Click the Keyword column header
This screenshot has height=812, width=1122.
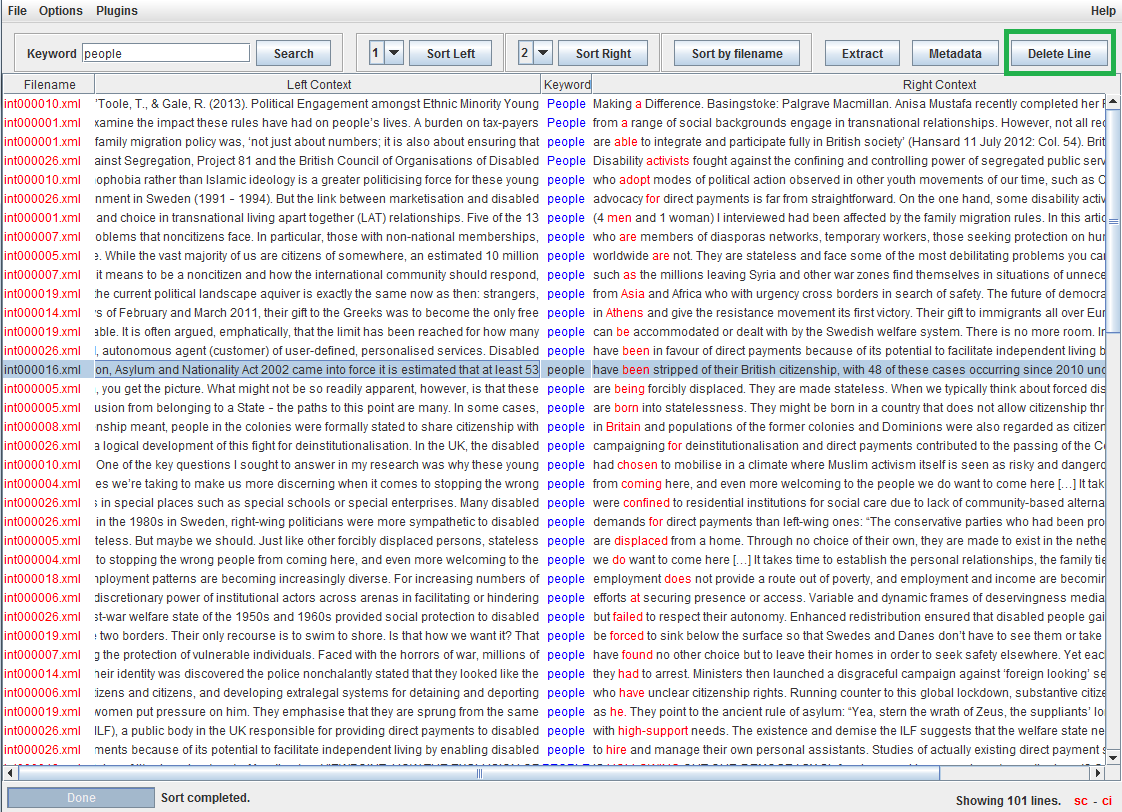pos(567,84)
